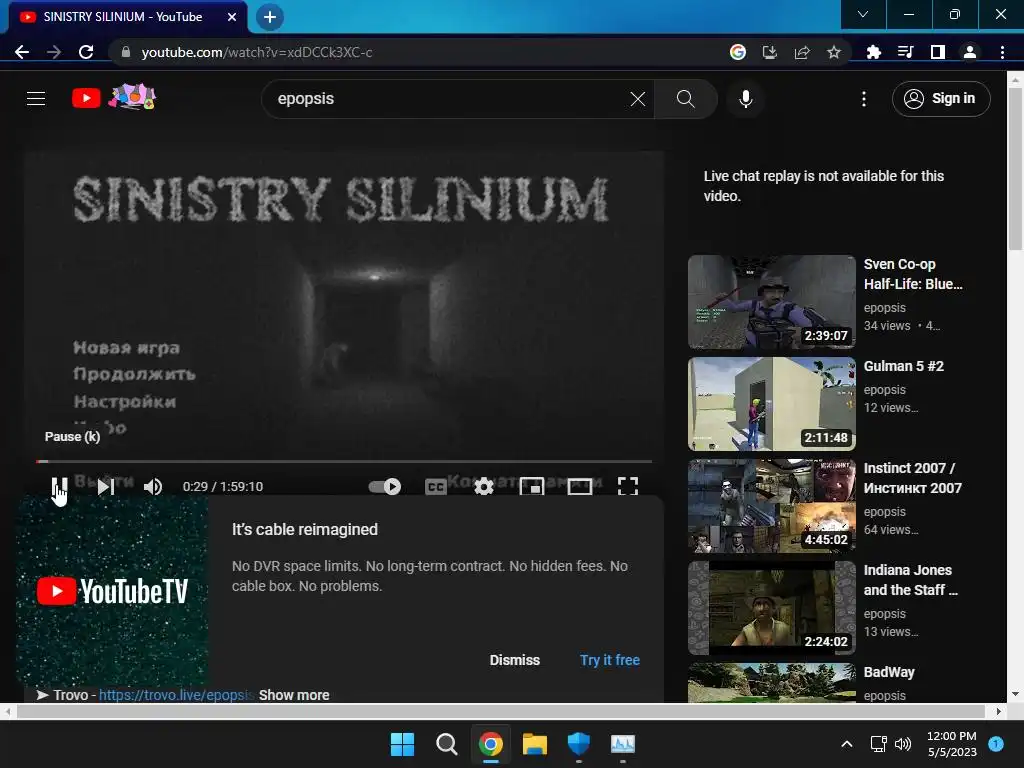Click the YouTube TV promo image

point(112,591)
